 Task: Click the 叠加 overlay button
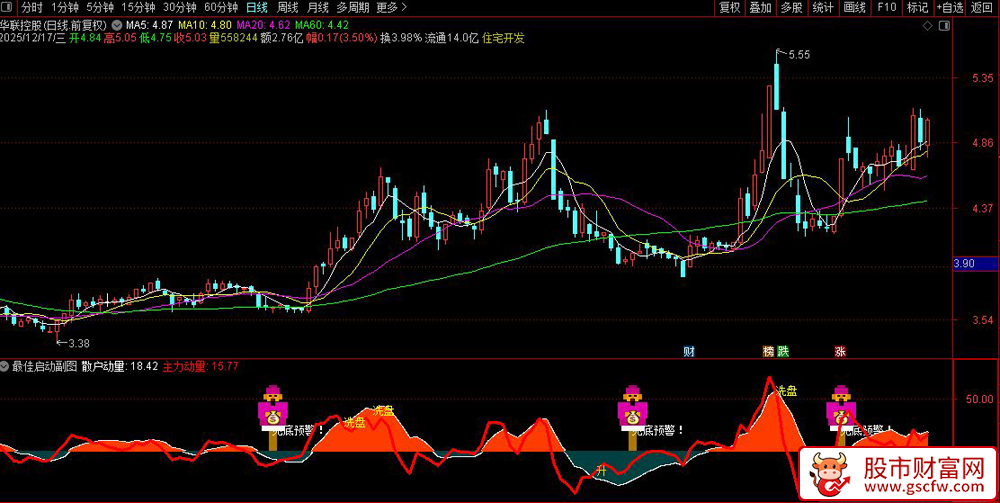[761, 8]
